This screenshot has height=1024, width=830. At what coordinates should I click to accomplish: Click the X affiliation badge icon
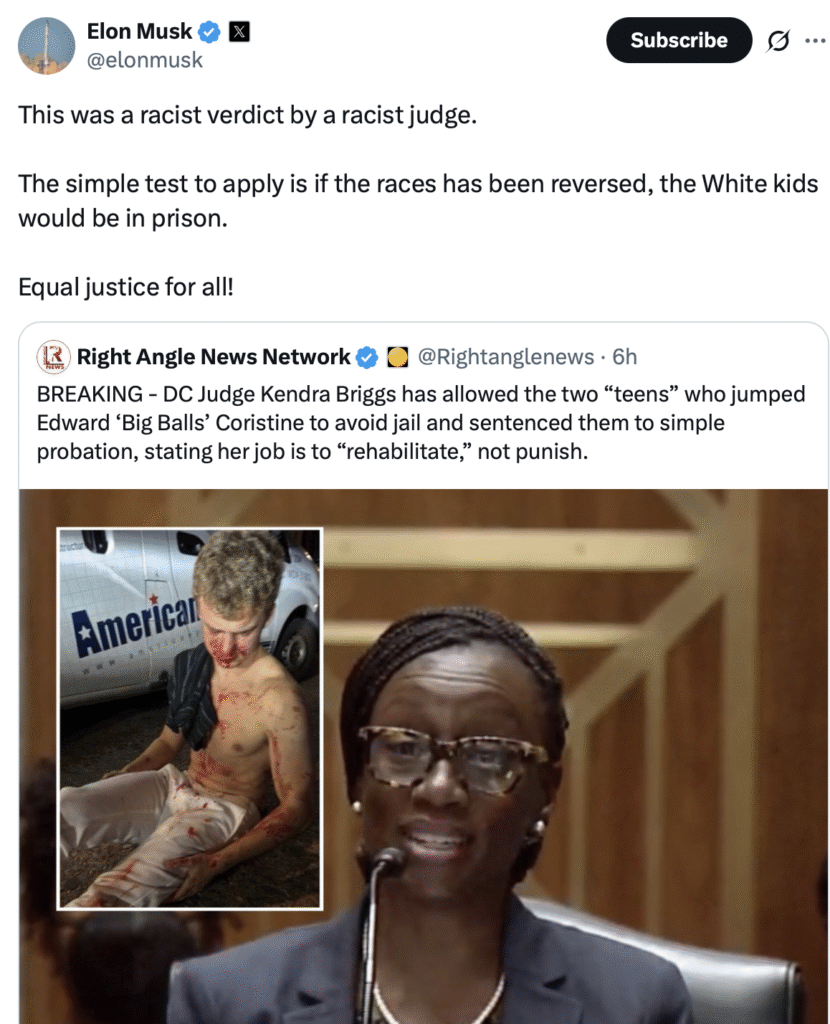coord(240,31)
